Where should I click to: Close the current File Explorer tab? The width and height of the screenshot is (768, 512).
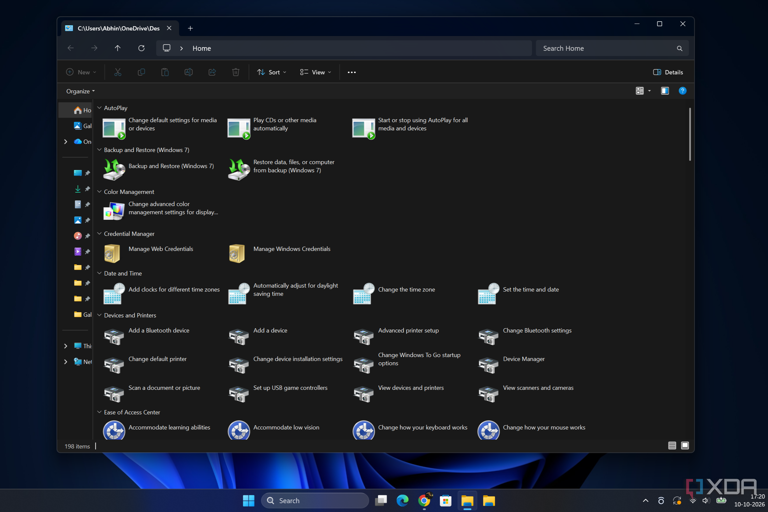(169, 28)
